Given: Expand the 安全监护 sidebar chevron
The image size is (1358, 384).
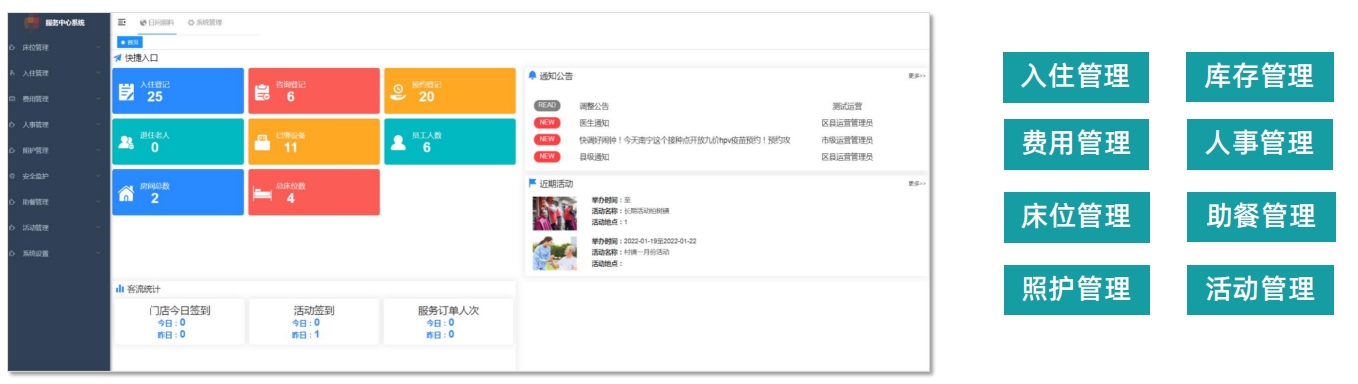Looking at the screenshot, I should [99, 176].
